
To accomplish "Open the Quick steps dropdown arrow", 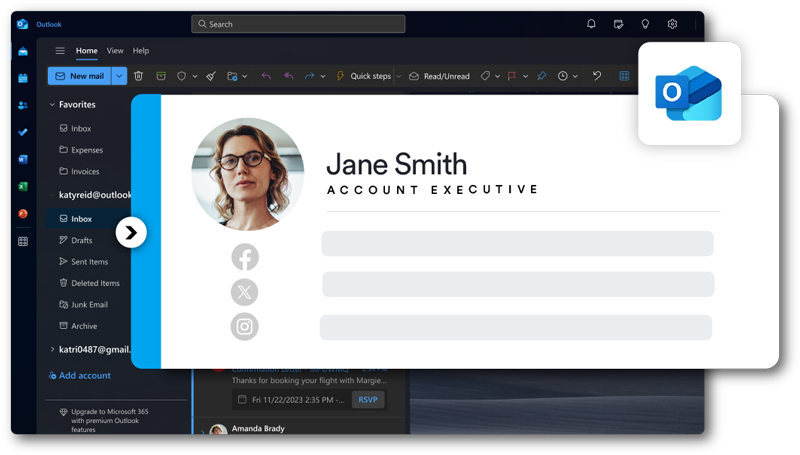I will (398, 77).
